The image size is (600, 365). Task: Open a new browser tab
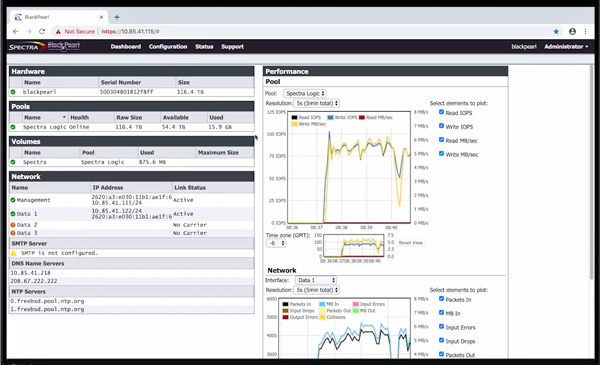point(117,17)
